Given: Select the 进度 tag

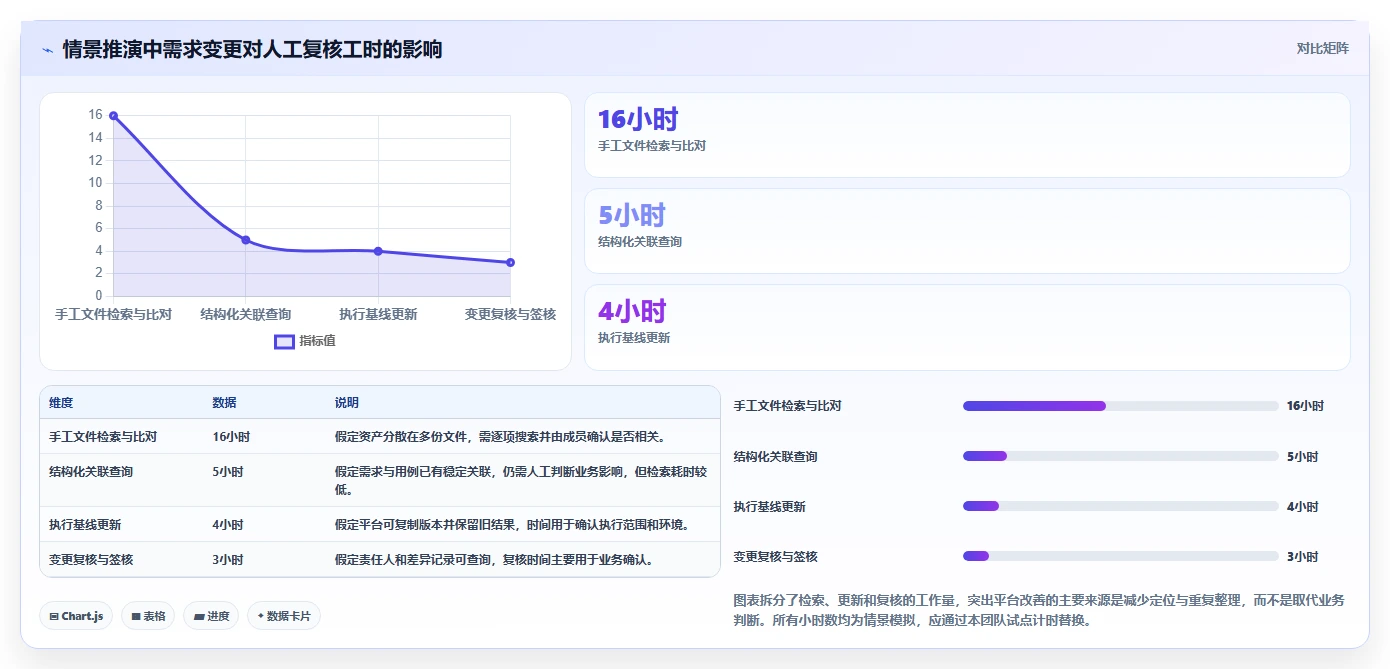Looking at the screenshot, I should click(x=211, y=616).
